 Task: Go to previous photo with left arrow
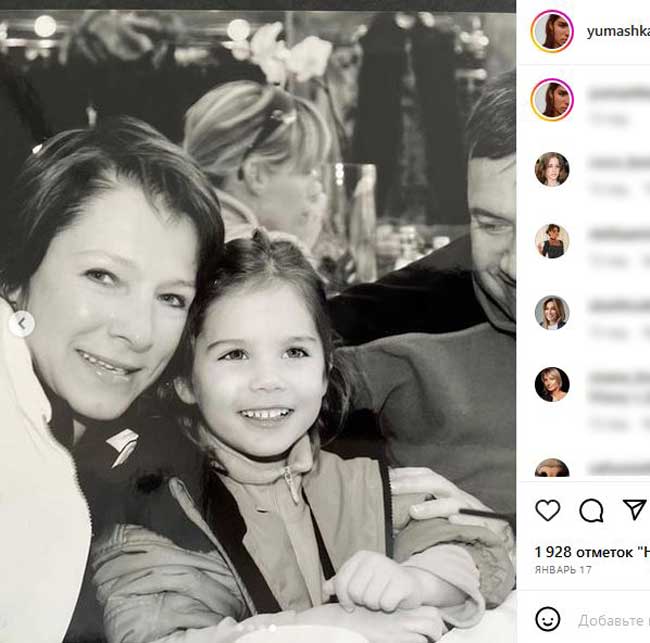[x=22, y=323]
